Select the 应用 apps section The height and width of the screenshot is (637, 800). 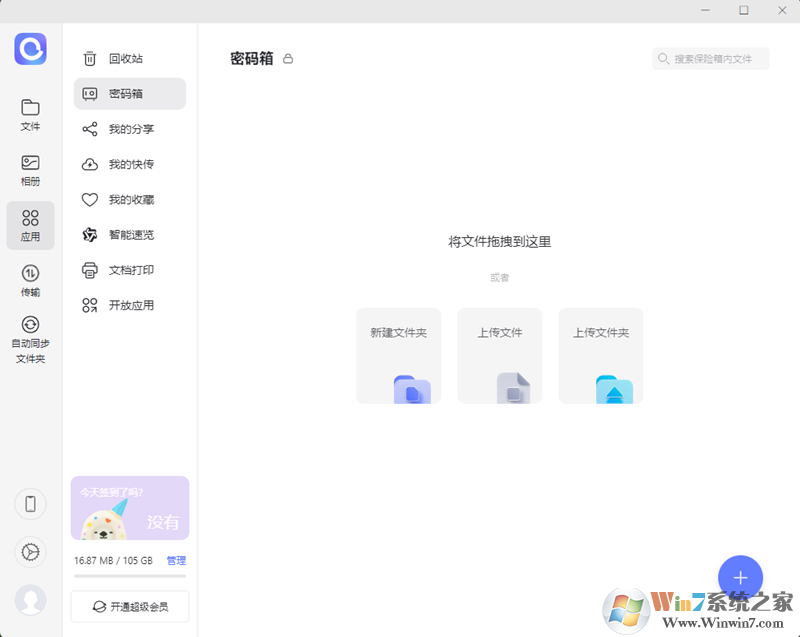(30, 225)
